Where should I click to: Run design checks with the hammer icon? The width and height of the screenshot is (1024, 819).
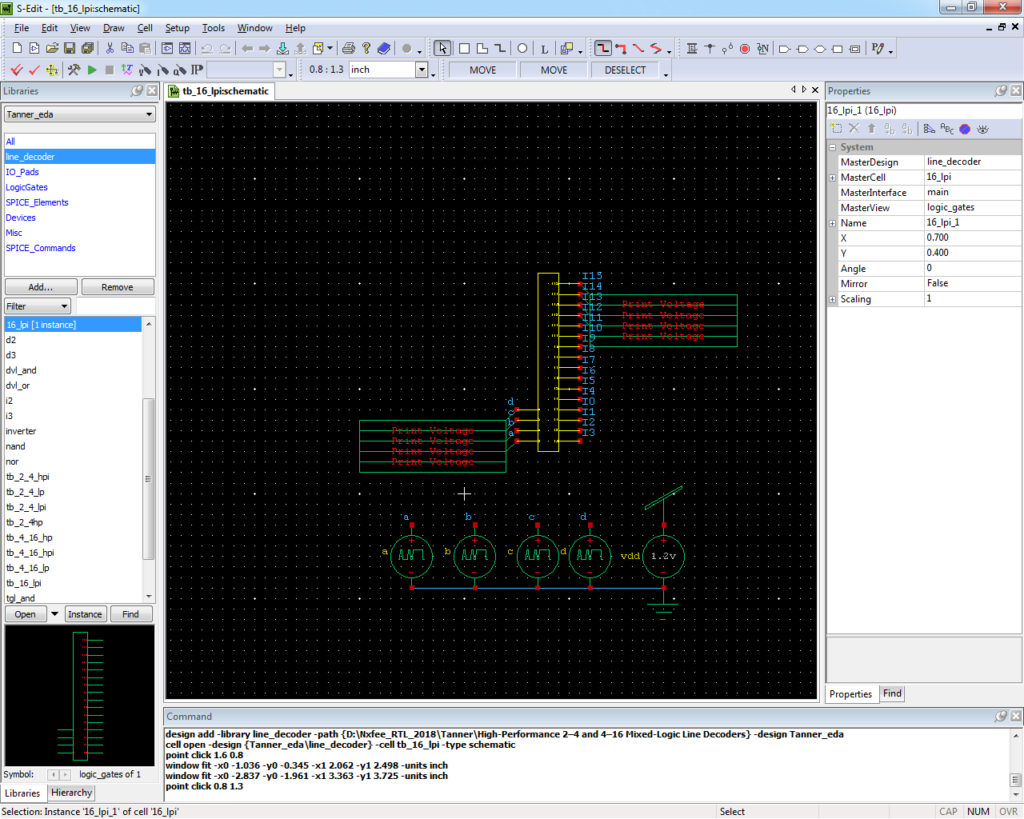point(73,69)
